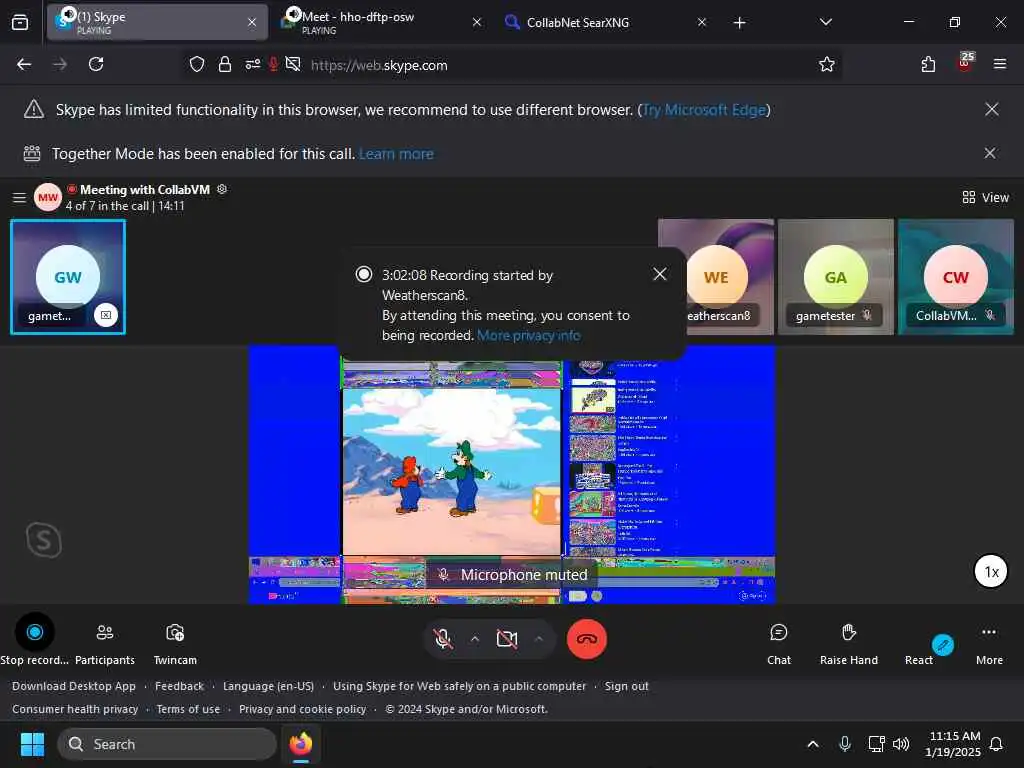
Task: Open the Feedback link
Action: (x=180, y=686)
